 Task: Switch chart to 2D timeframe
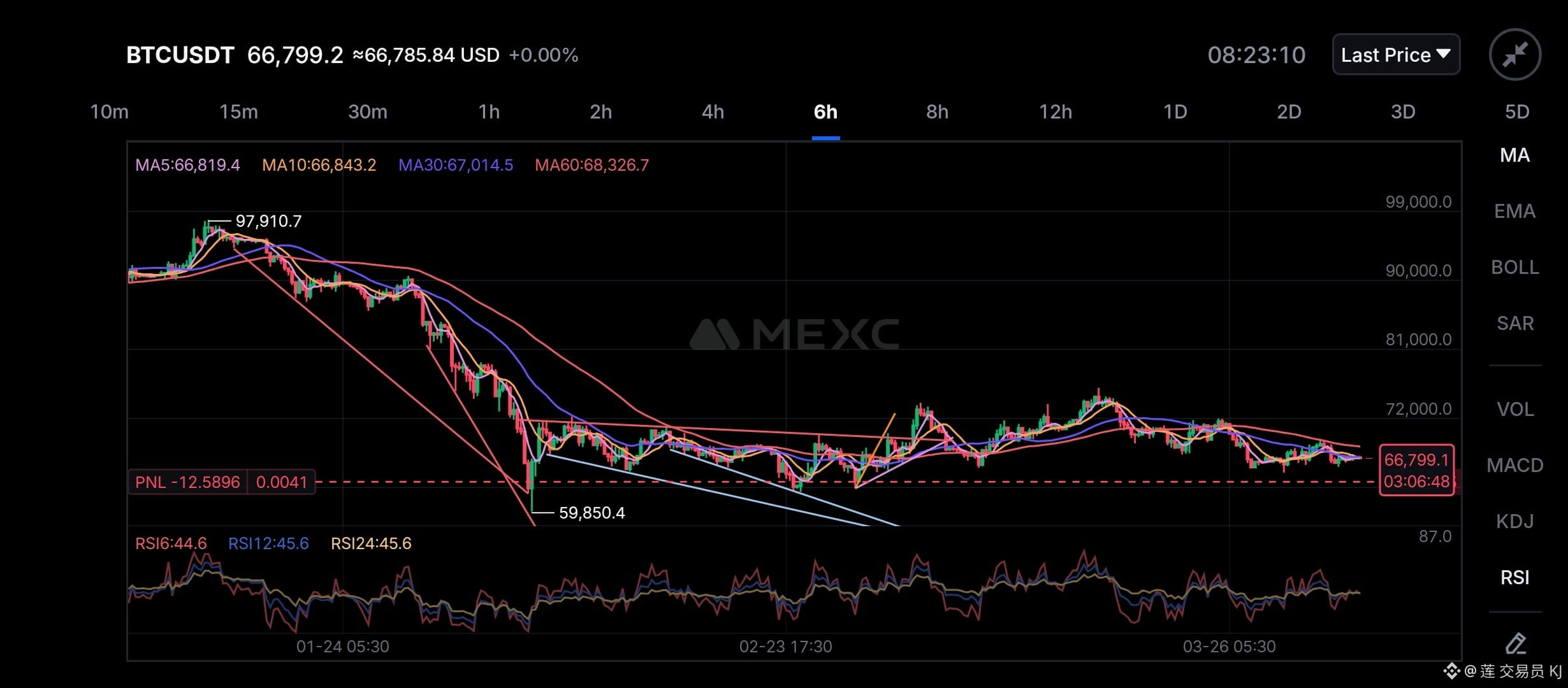click(x=1289, y=112)
